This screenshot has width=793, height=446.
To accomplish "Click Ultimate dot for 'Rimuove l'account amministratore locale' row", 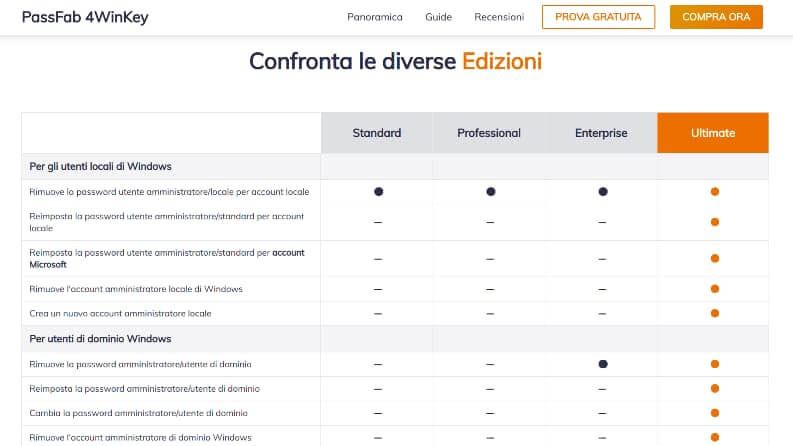I will click(x=715, y=289).
